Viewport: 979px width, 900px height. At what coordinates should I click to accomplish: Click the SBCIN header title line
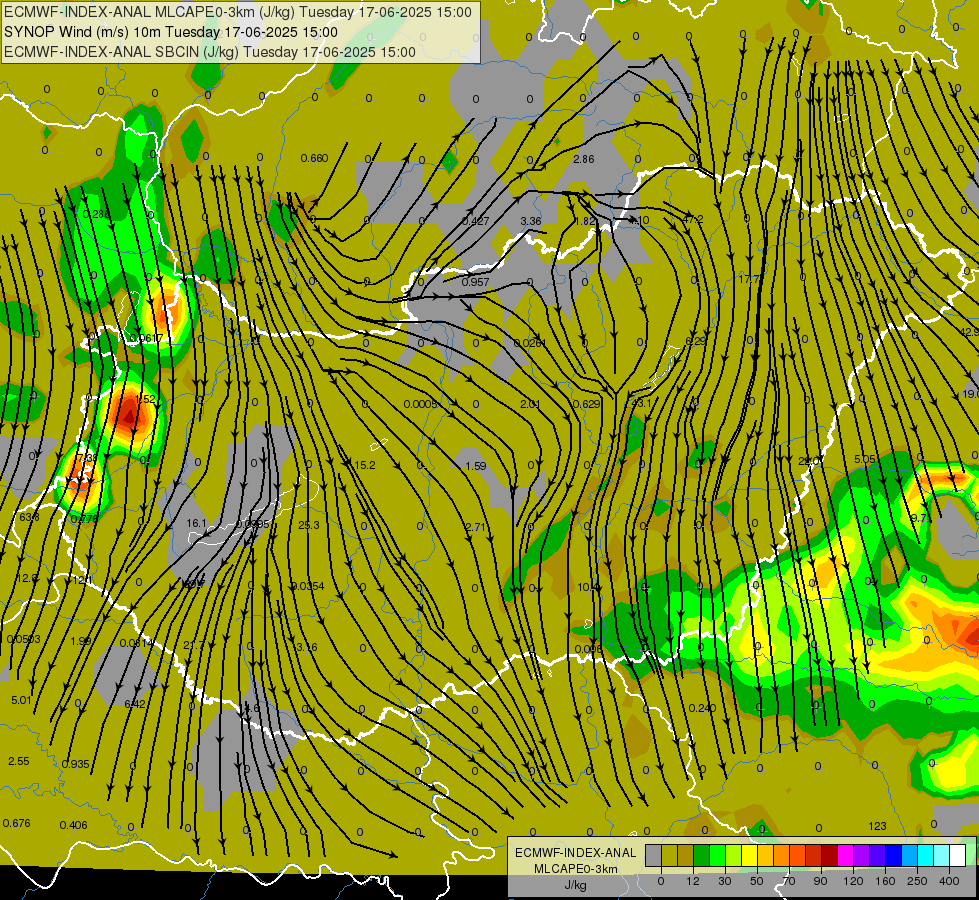coord(210,52)
